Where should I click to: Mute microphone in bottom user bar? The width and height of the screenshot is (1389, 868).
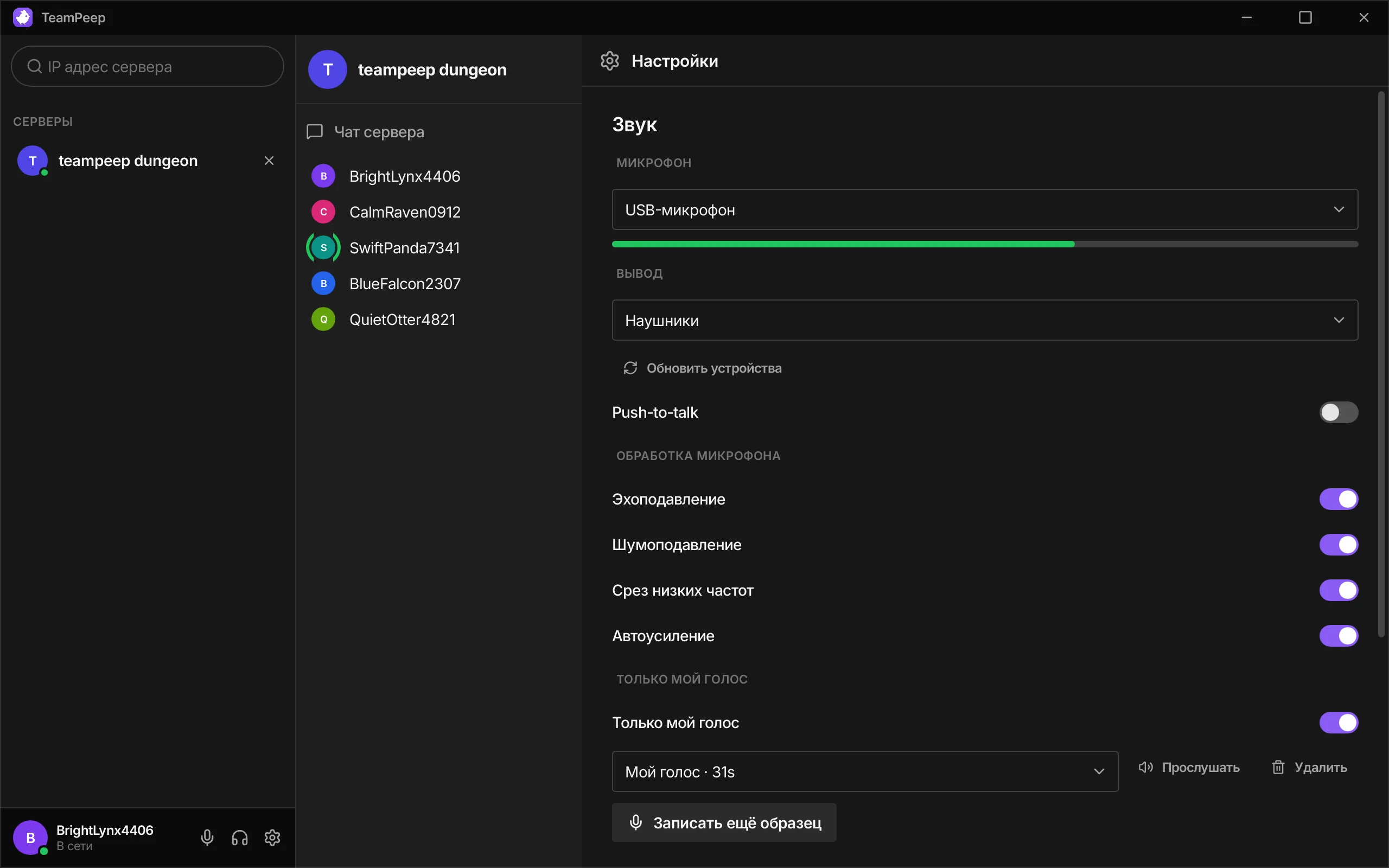tap(207, 838)
